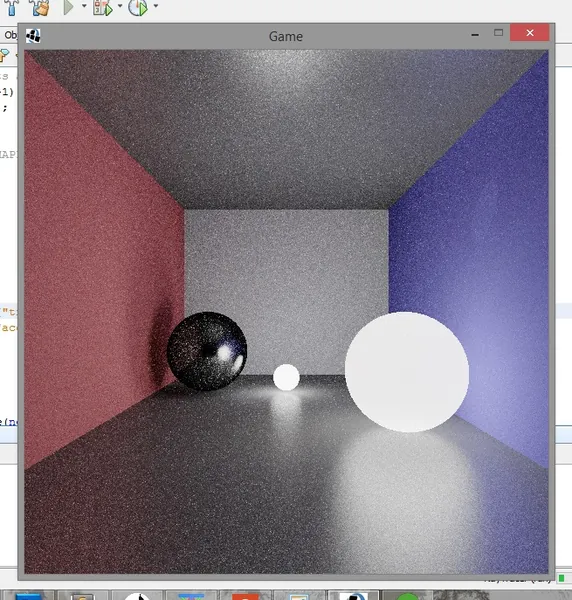Click the Profile Project clock icon
Screen dimensions: 572x600
click(x=138, y=7)
